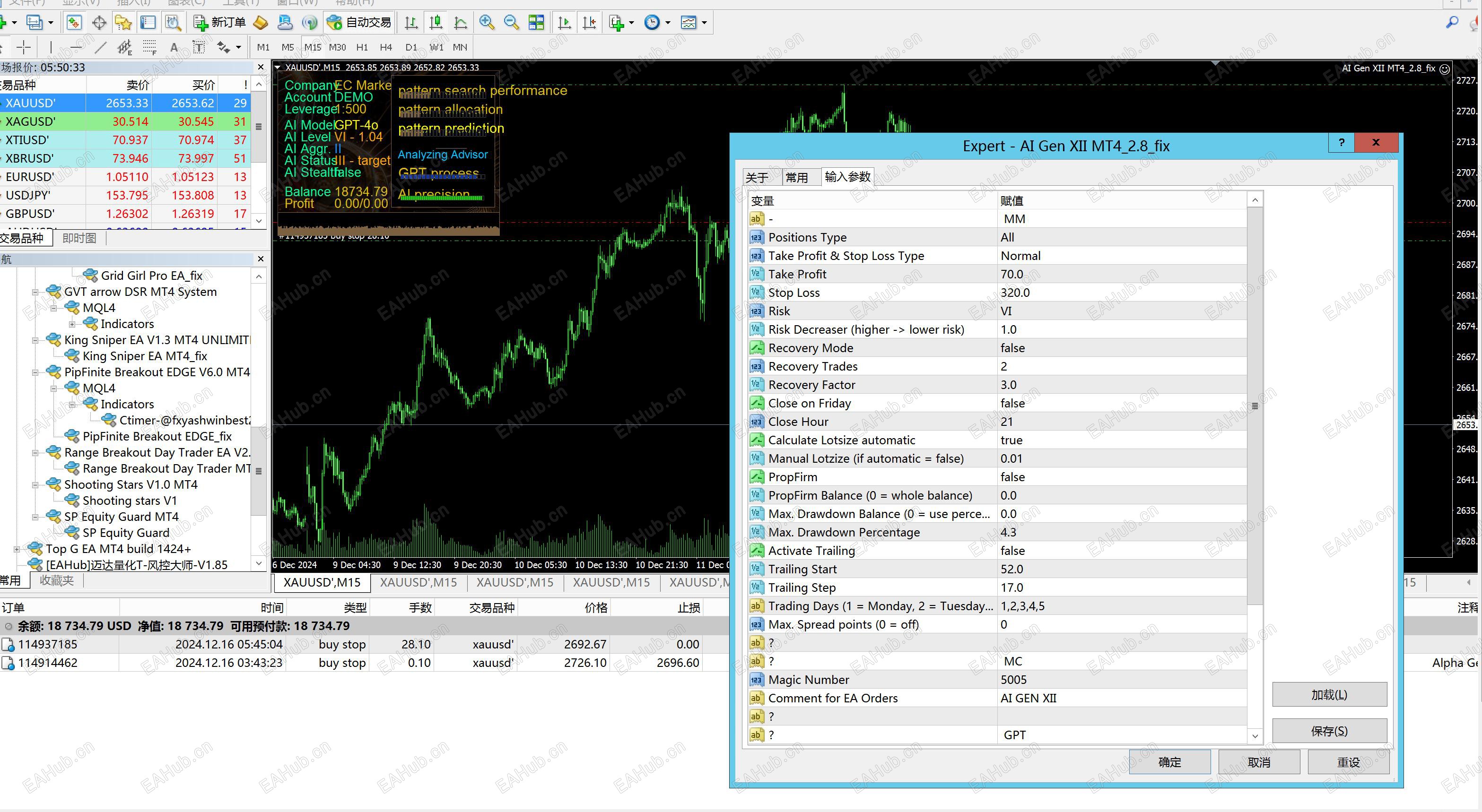The height and width of the screenshot is (812, 1482).
Task: Click the Zoom Out magnifier icon
Action: (x=511, y=22)
